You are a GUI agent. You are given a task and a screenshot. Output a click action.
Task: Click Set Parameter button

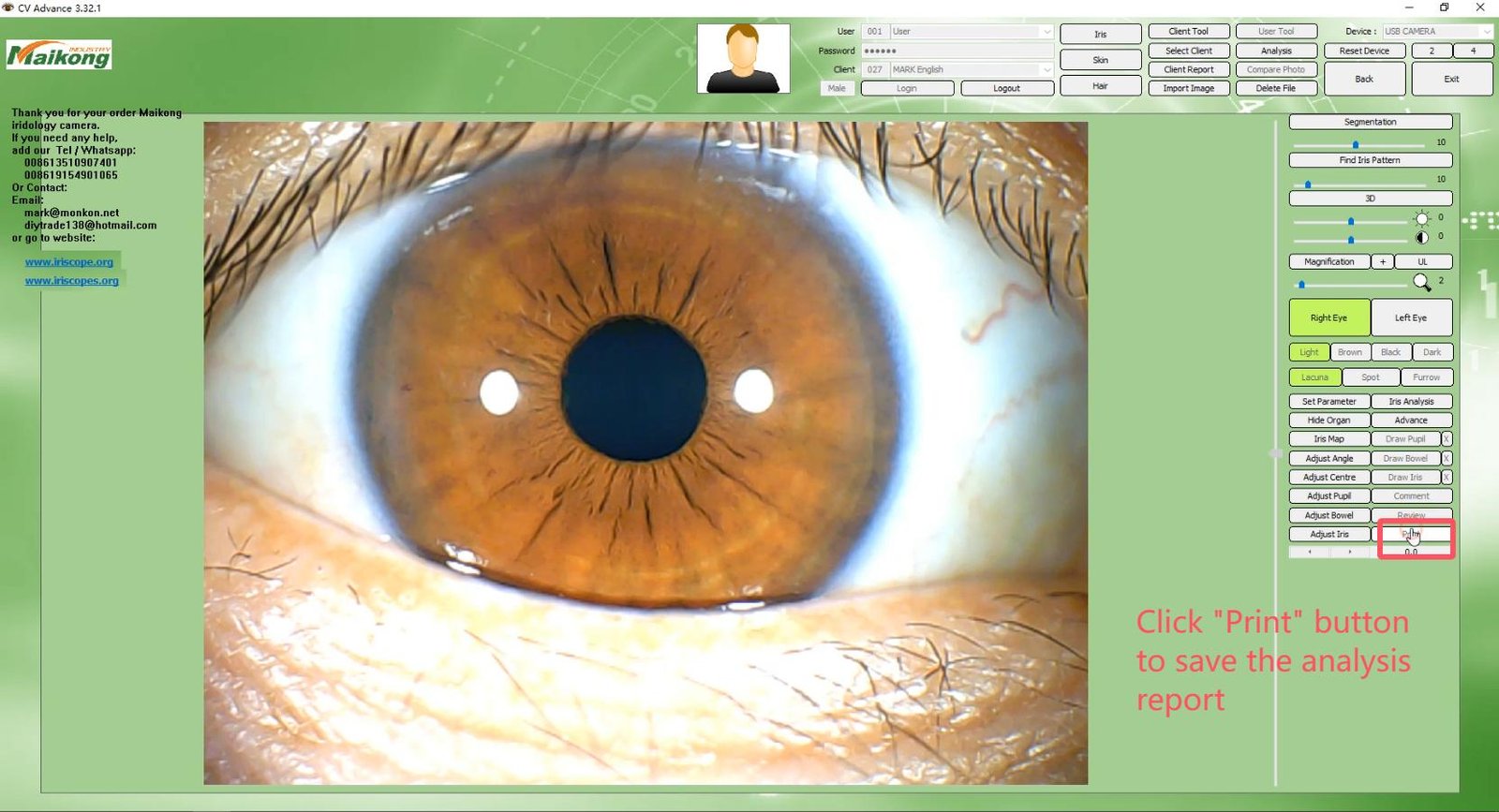(x=1329, y=401)
